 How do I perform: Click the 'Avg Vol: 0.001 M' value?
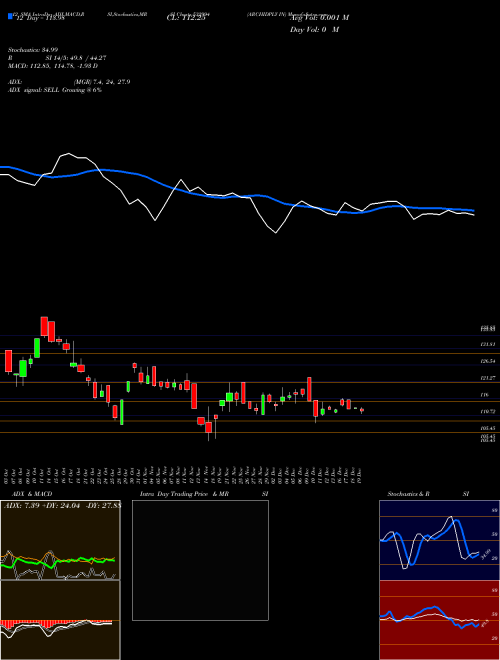(x=319, y=18)
